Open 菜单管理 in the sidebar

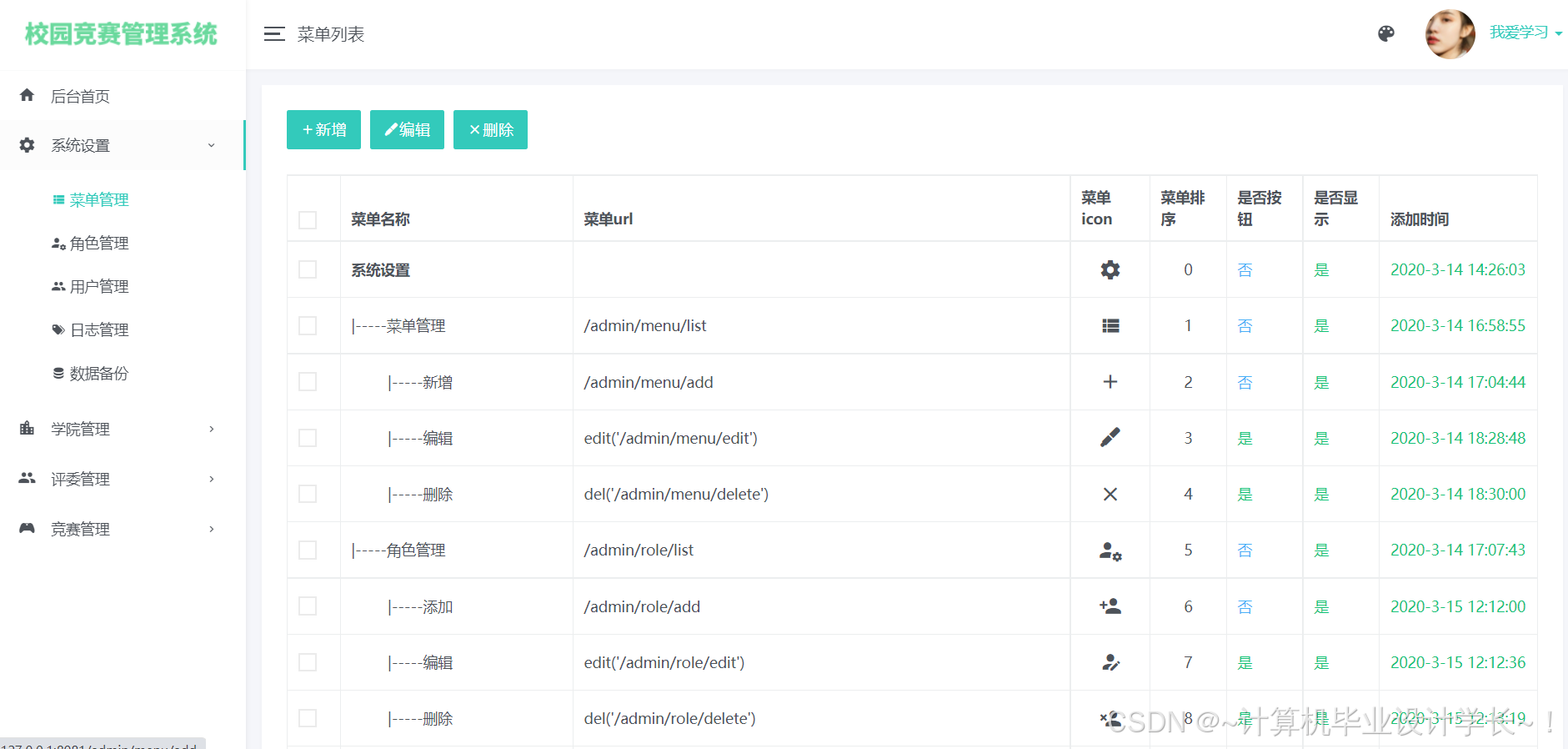[x=91, y=199]
